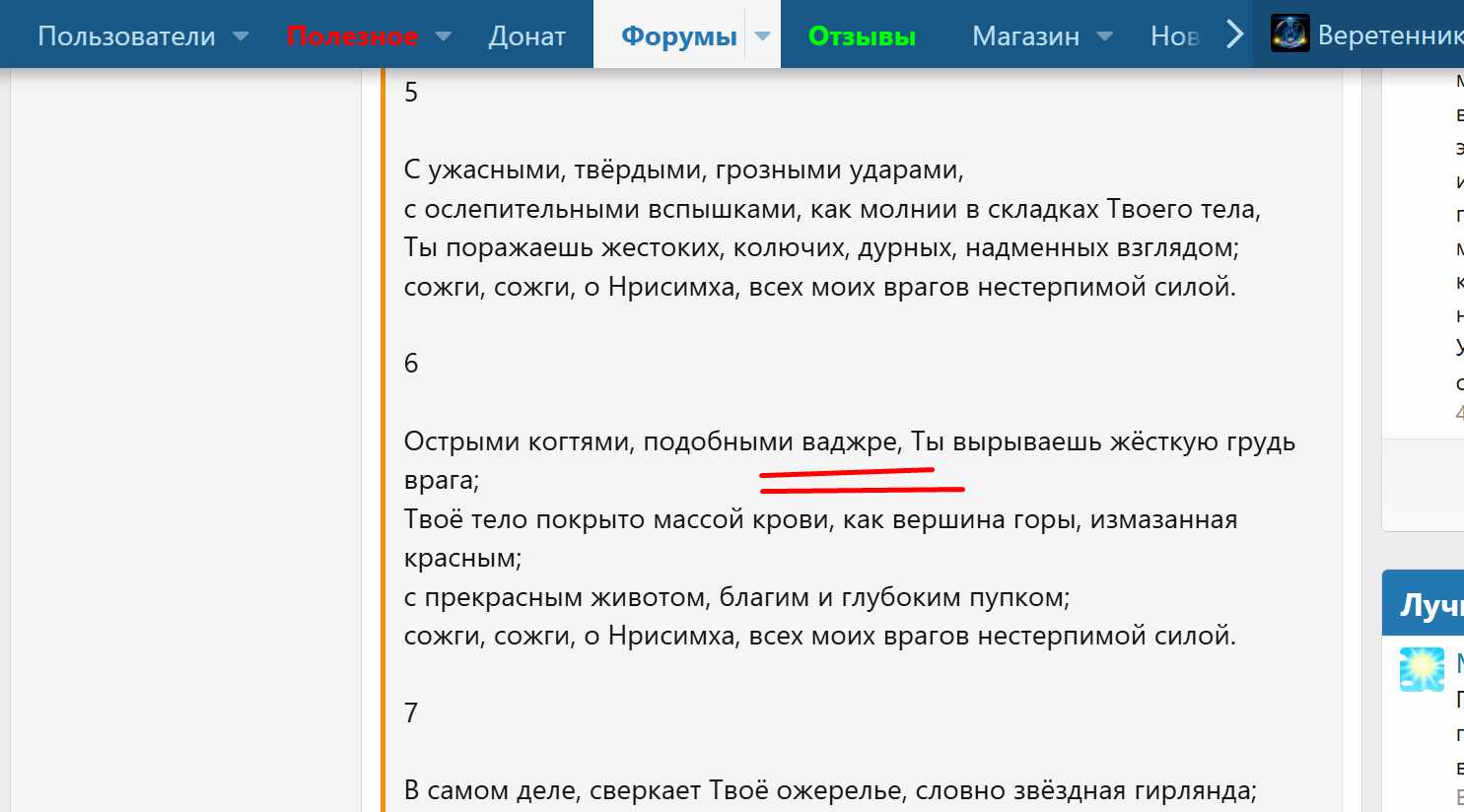Go to the Донат page

click(x=526, y=36)
